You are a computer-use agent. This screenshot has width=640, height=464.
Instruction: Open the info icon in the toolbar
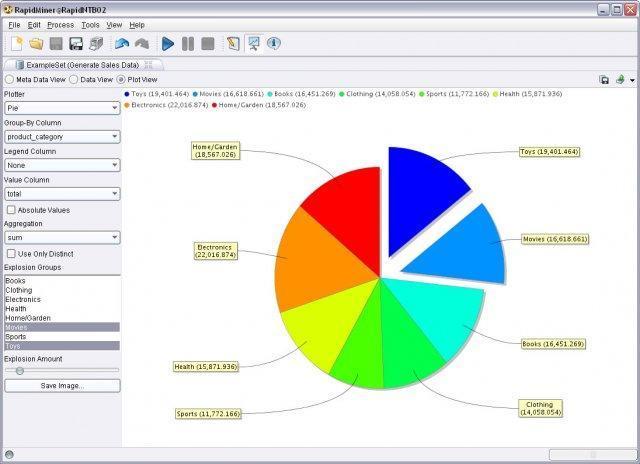tap(273, 43)
